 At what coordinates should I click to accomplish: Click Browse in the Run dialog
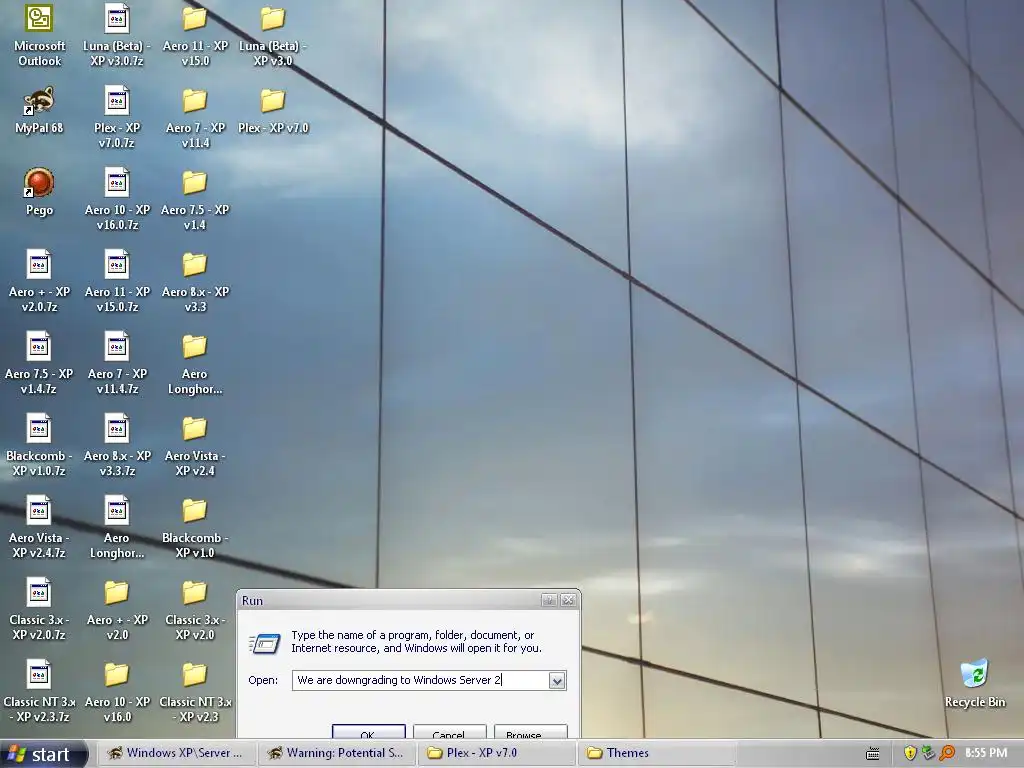(530, 731)
